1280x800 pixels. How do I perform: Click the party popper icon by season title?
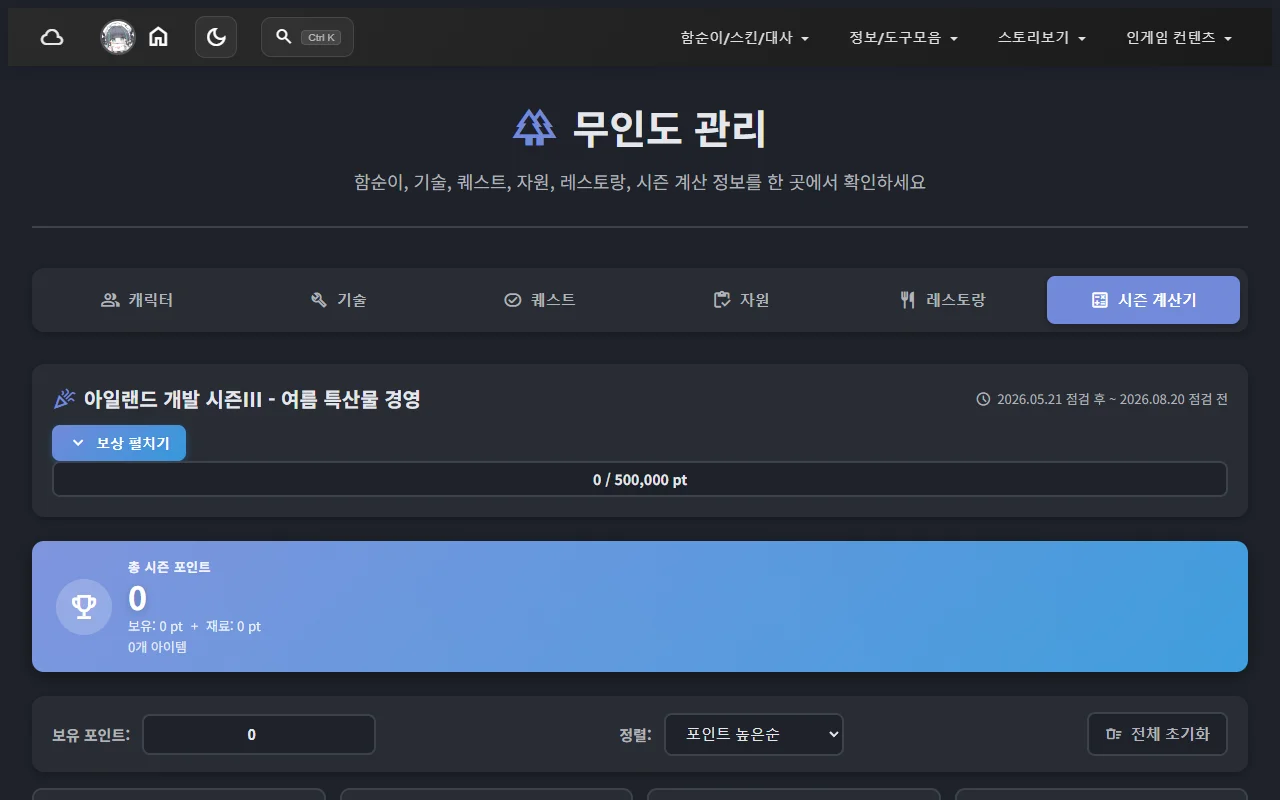[64, 399]
